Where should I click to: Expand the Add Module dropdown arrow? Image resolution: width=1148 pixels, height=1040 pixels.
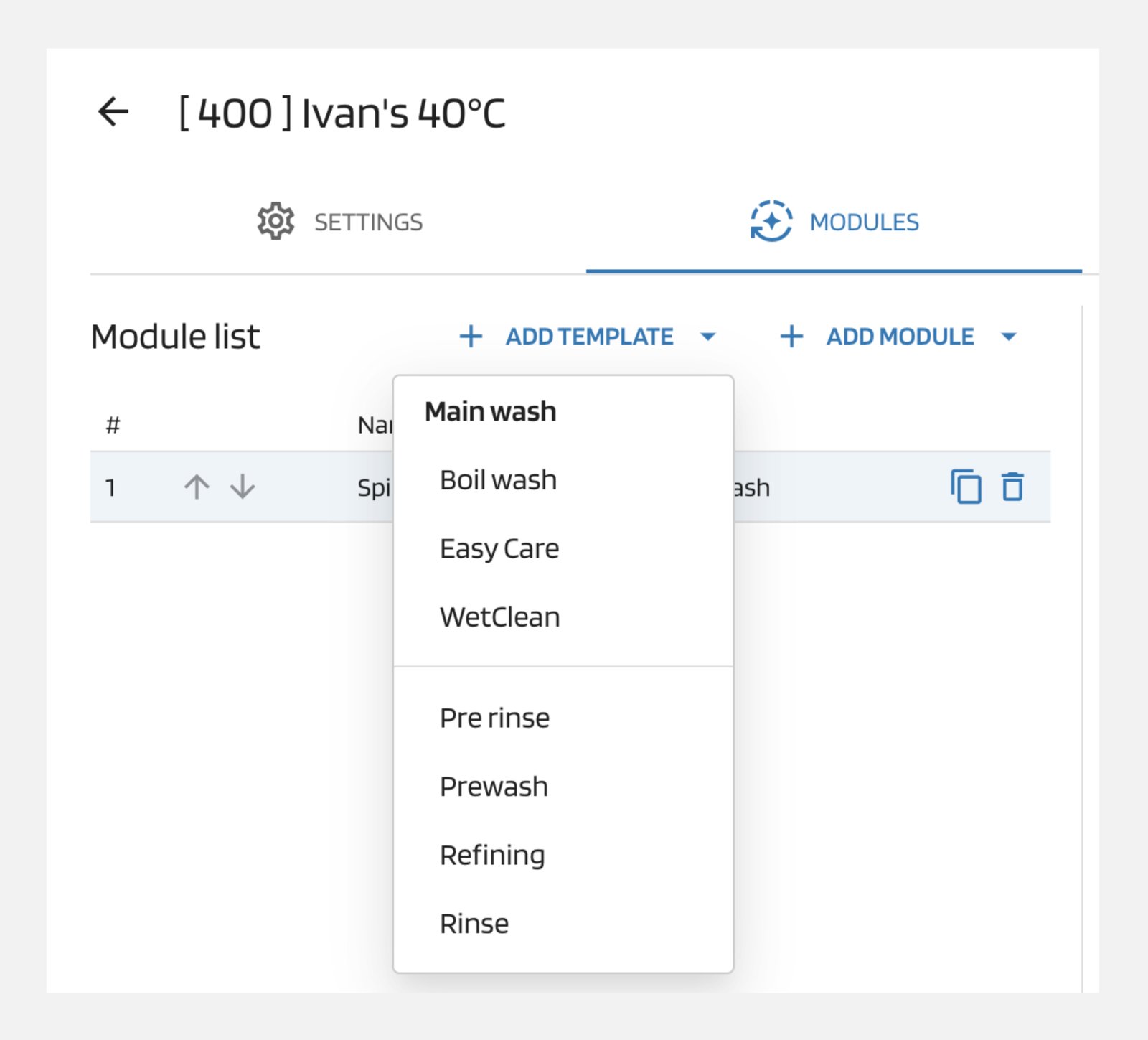pos(1008,337)
